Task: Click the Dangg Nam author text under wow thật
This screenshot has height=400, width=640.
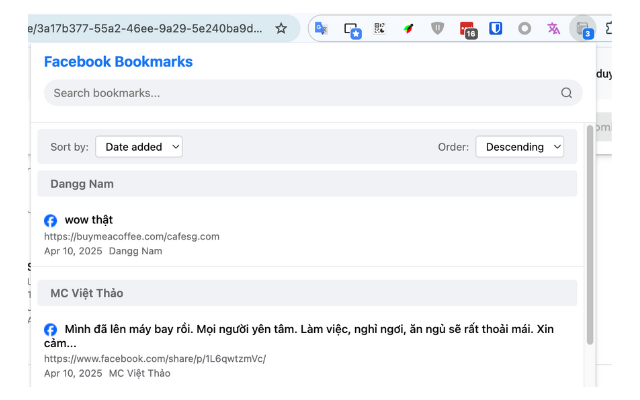Action: coord(136,251)
